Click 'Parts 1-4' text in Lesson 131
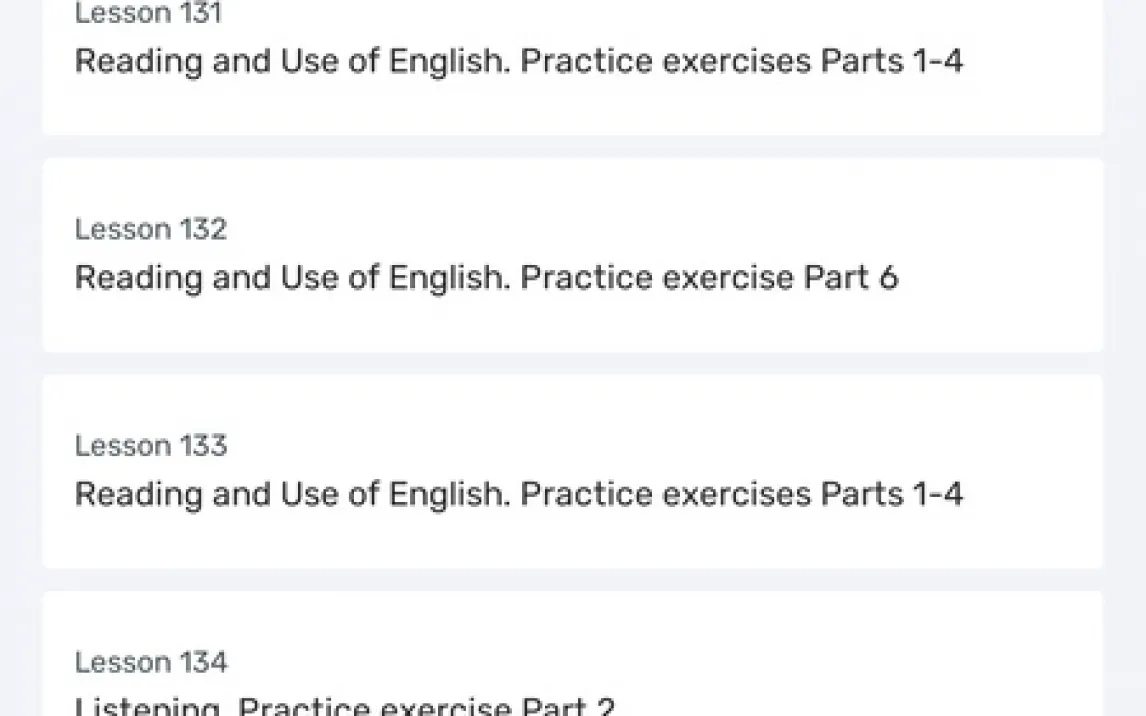Image resolution: width=1146 pixels, height=716 pixels. [892, 61]
